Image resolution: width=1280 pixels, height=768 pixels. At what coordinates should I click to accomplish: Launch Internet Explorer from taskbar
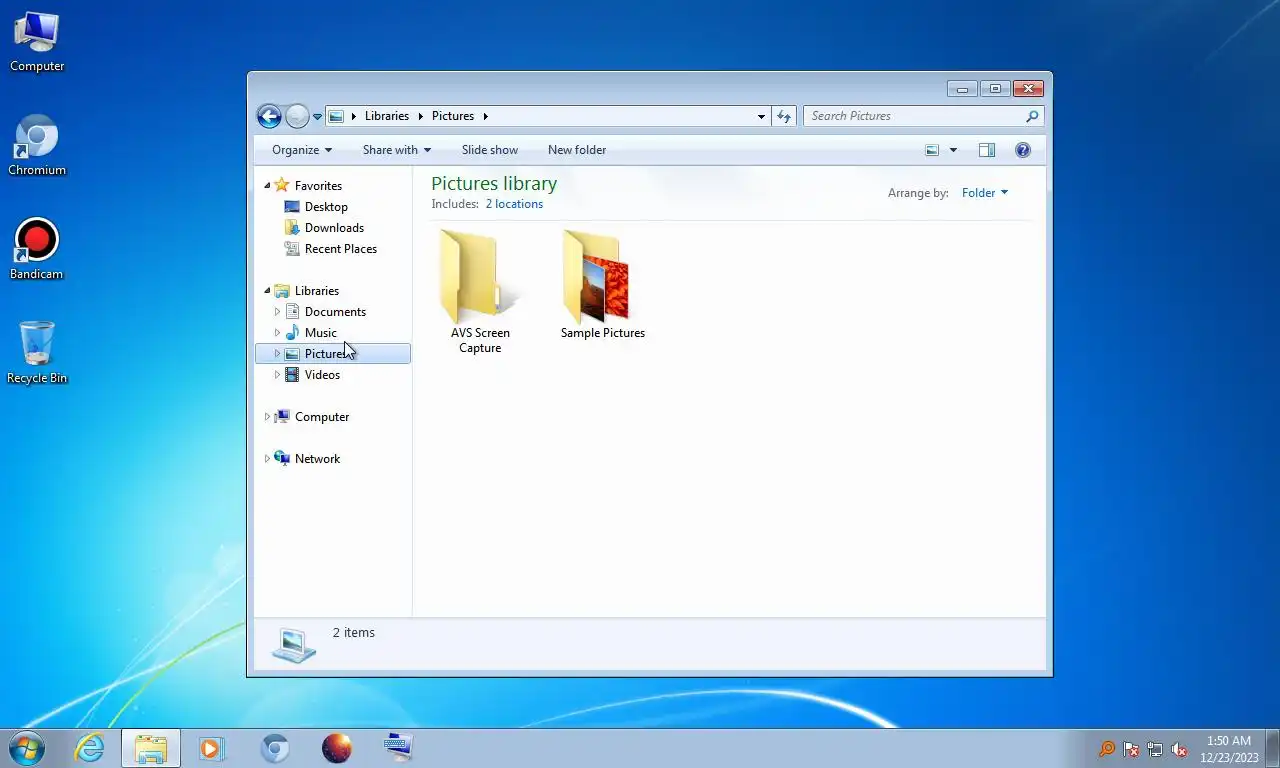[x=89, y=748]
